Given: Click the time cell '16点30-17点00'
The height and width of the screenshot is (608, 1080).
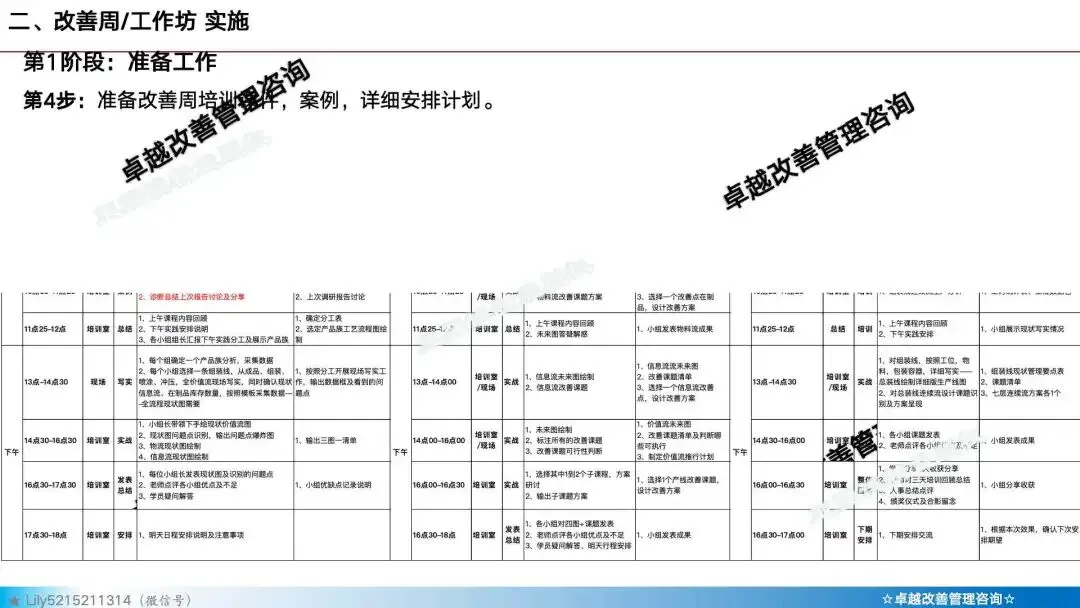Looking at the screenshot, I should [x=779, y=535].
